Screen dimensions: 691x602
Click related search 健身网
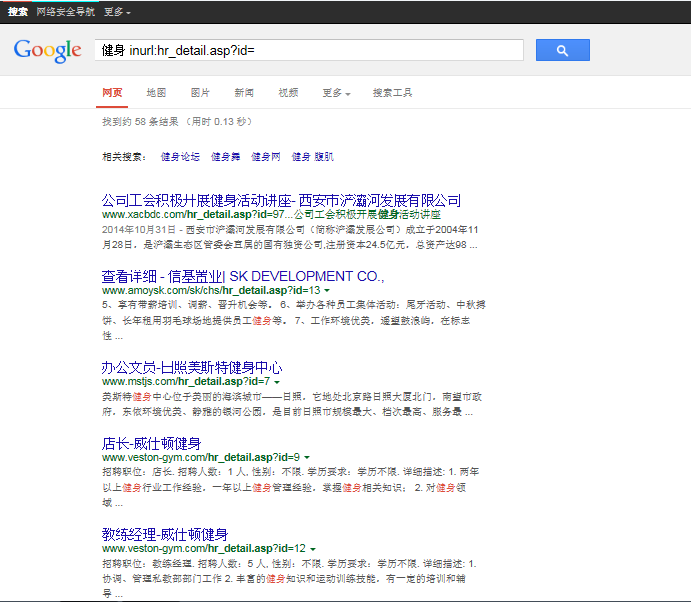pyautogui.click(x=265, y=156)
